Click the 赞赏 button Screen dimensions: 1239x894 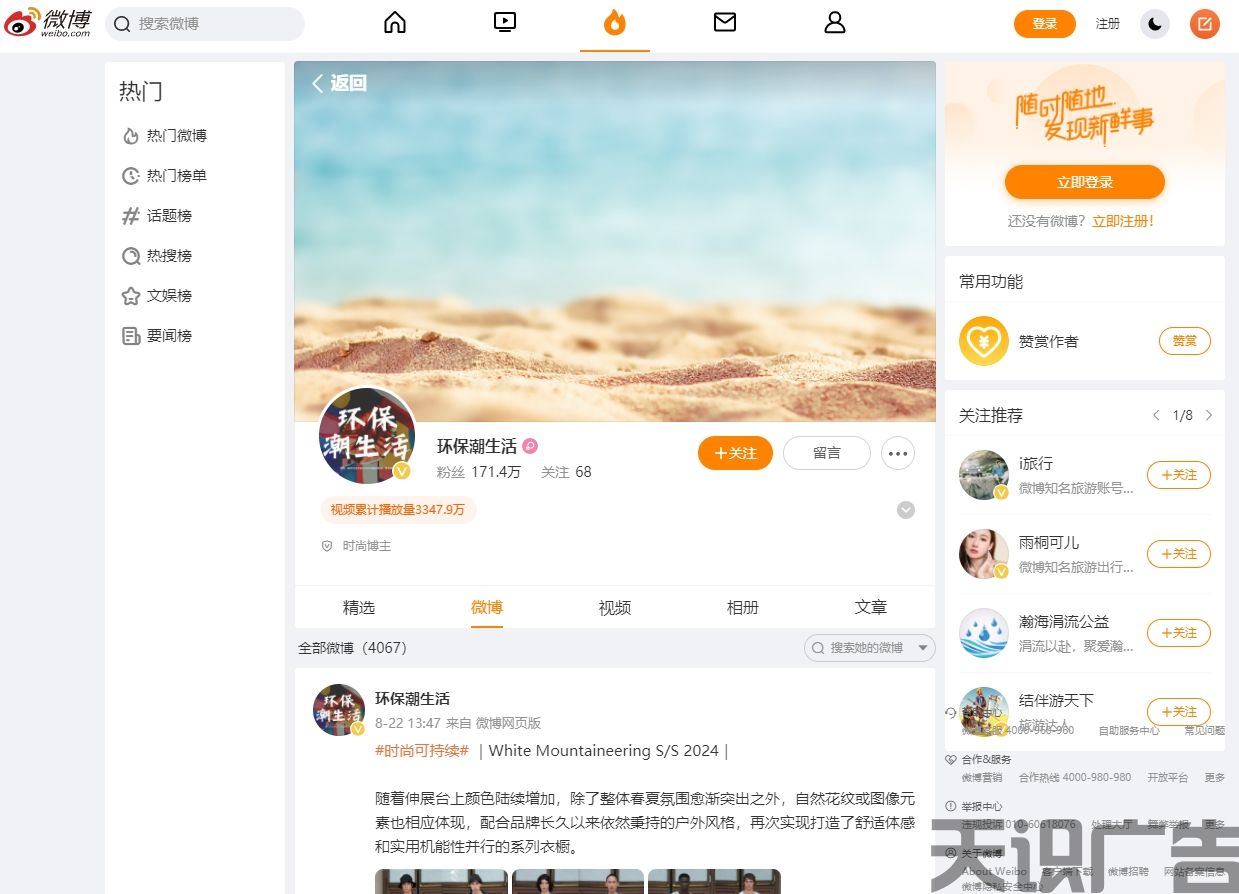point(1185,341)
